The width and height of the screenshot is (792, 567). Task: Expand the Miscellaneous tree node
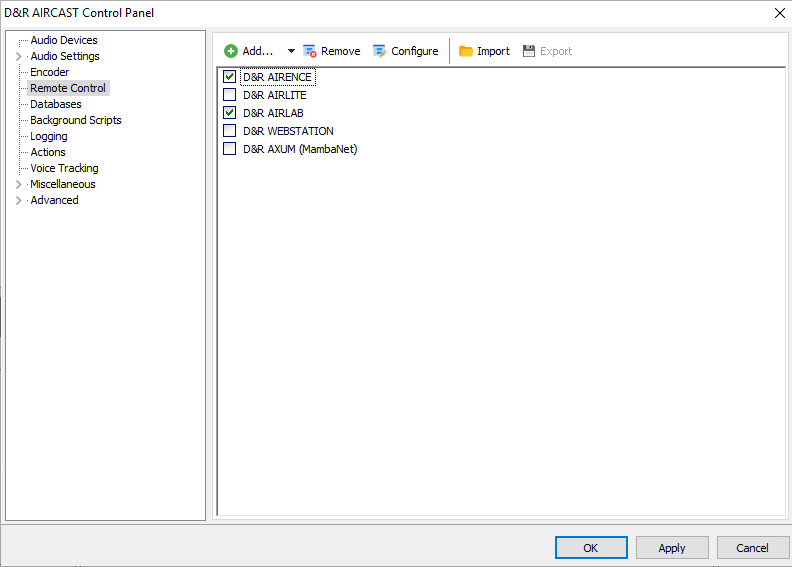coord(19,184)
